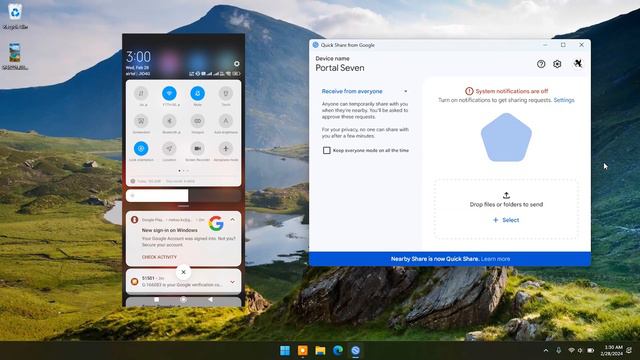Click the 3:00 clock on phone panel
Screen dimensions: 640x360
(138, 57)
